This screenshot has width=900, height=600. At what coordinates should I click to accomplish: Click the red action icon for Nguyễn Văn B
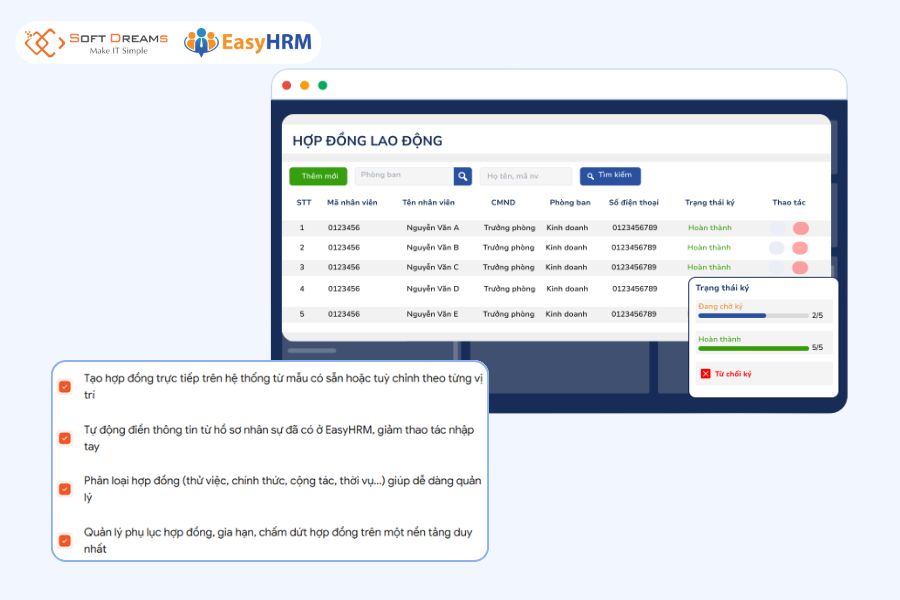click(x=798, y=247)
